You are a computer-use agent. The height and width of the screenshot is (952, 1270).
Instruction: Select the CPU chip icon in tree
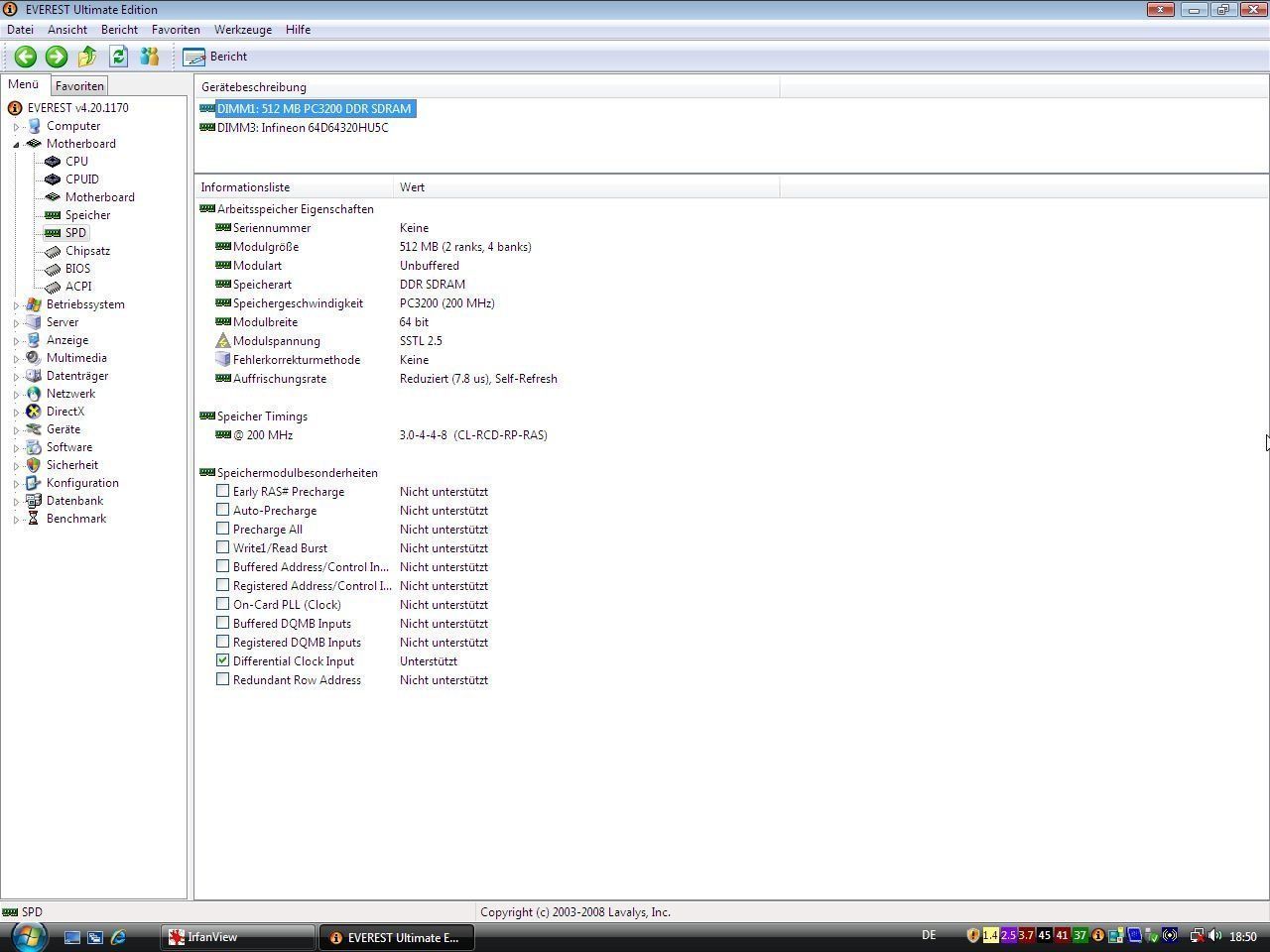[x=53, y=162]
